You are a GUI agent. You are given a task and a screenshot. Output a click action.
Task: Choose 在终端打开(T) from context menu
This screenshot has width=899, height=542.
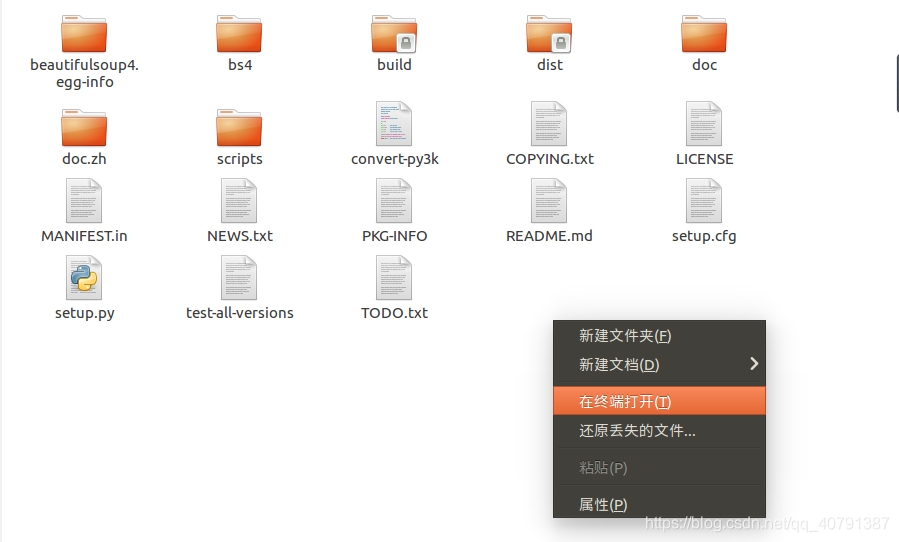click(x=659, y=401)
